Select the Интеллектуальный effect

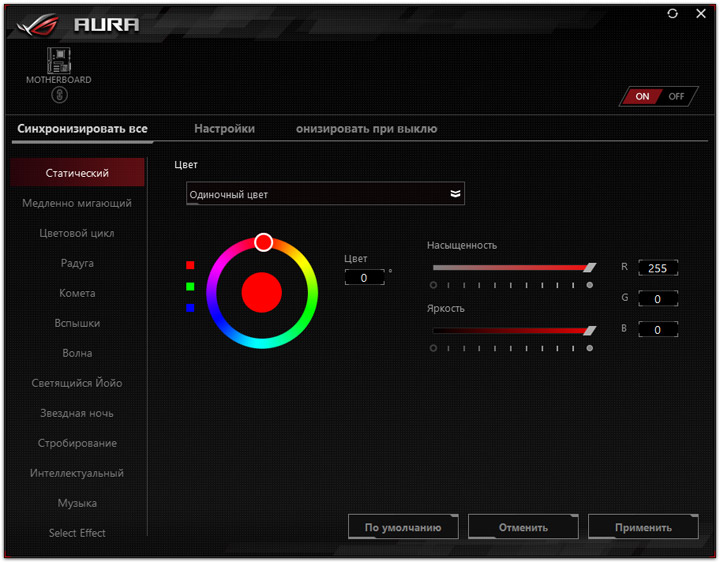click(x=77, y=473)
